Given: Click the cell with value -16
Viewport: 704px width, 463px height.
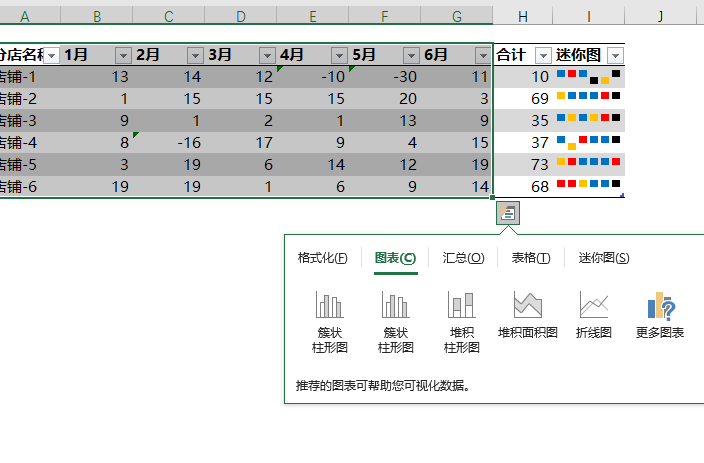Looking at the screenshot, I should 169,142.
